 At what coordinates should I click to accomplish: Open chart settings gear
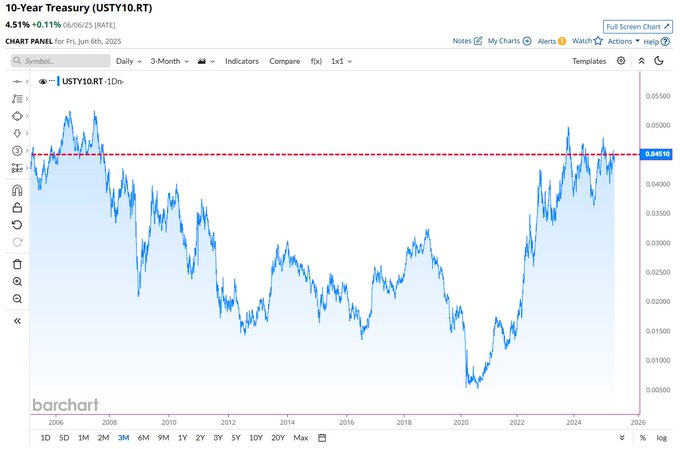click(621, 61)
